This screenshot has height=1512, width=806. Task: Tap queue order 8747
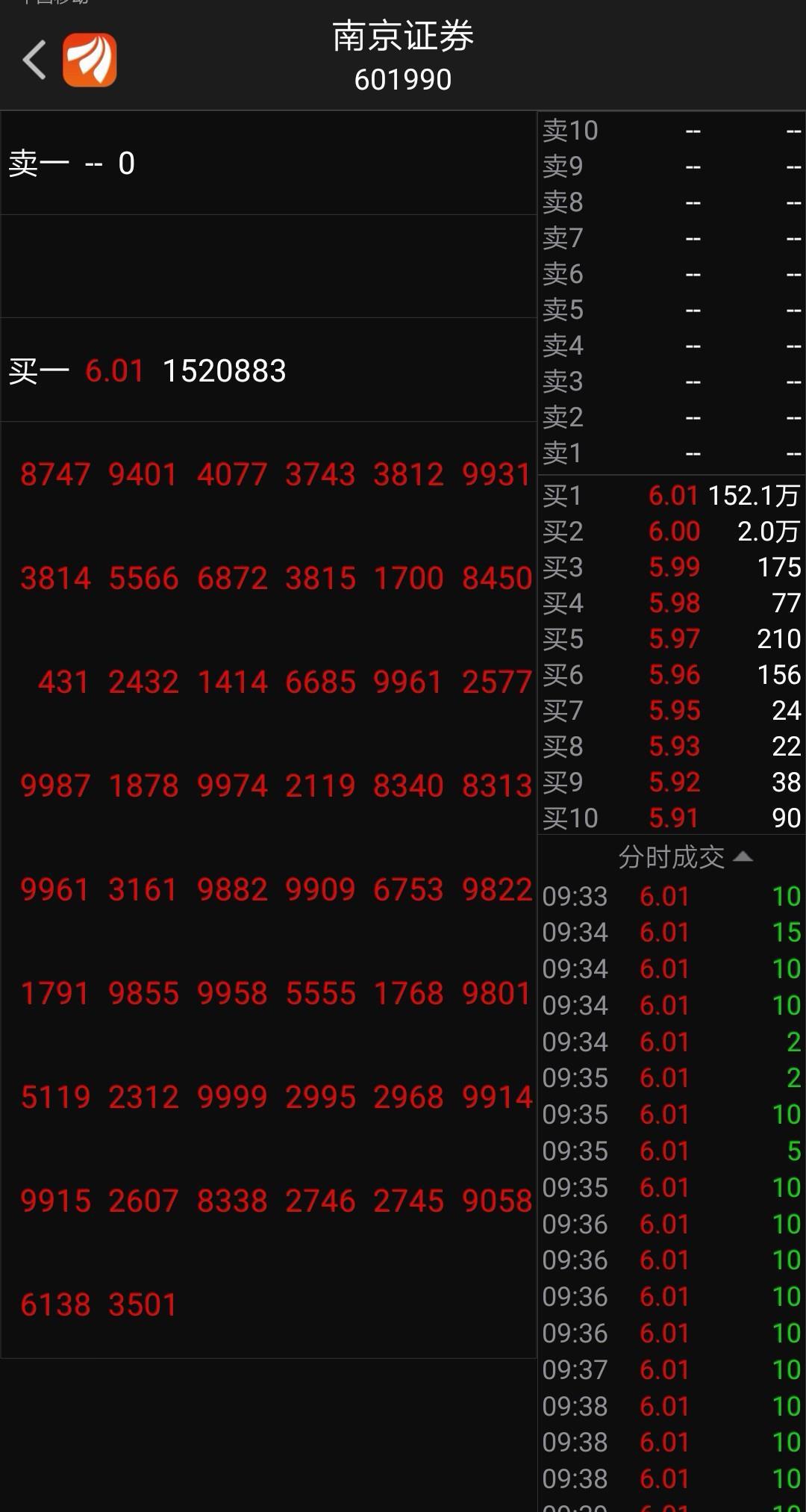point(55,474)
